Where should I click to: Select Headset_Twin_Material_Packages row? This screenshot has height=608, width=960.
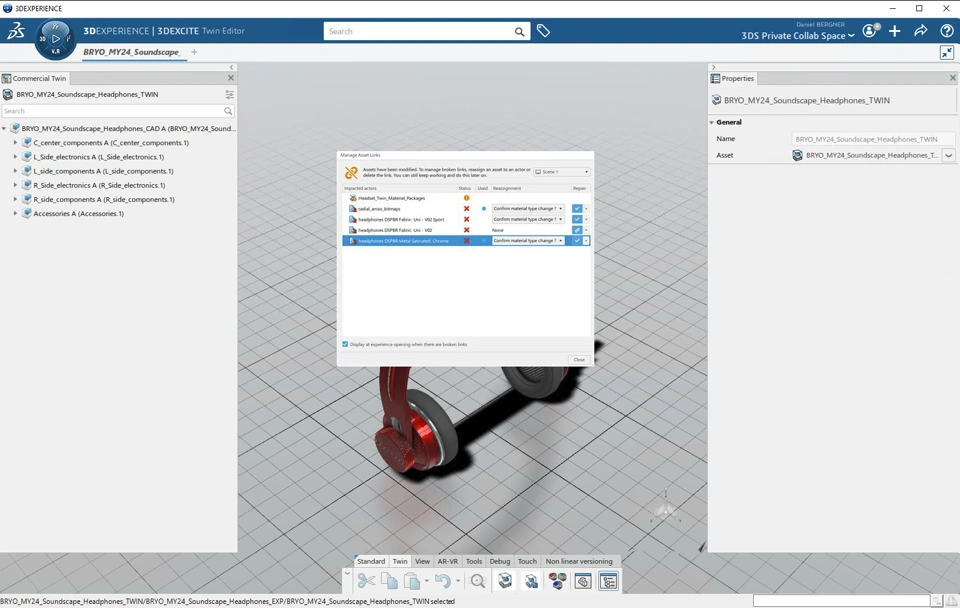point(466,198)
